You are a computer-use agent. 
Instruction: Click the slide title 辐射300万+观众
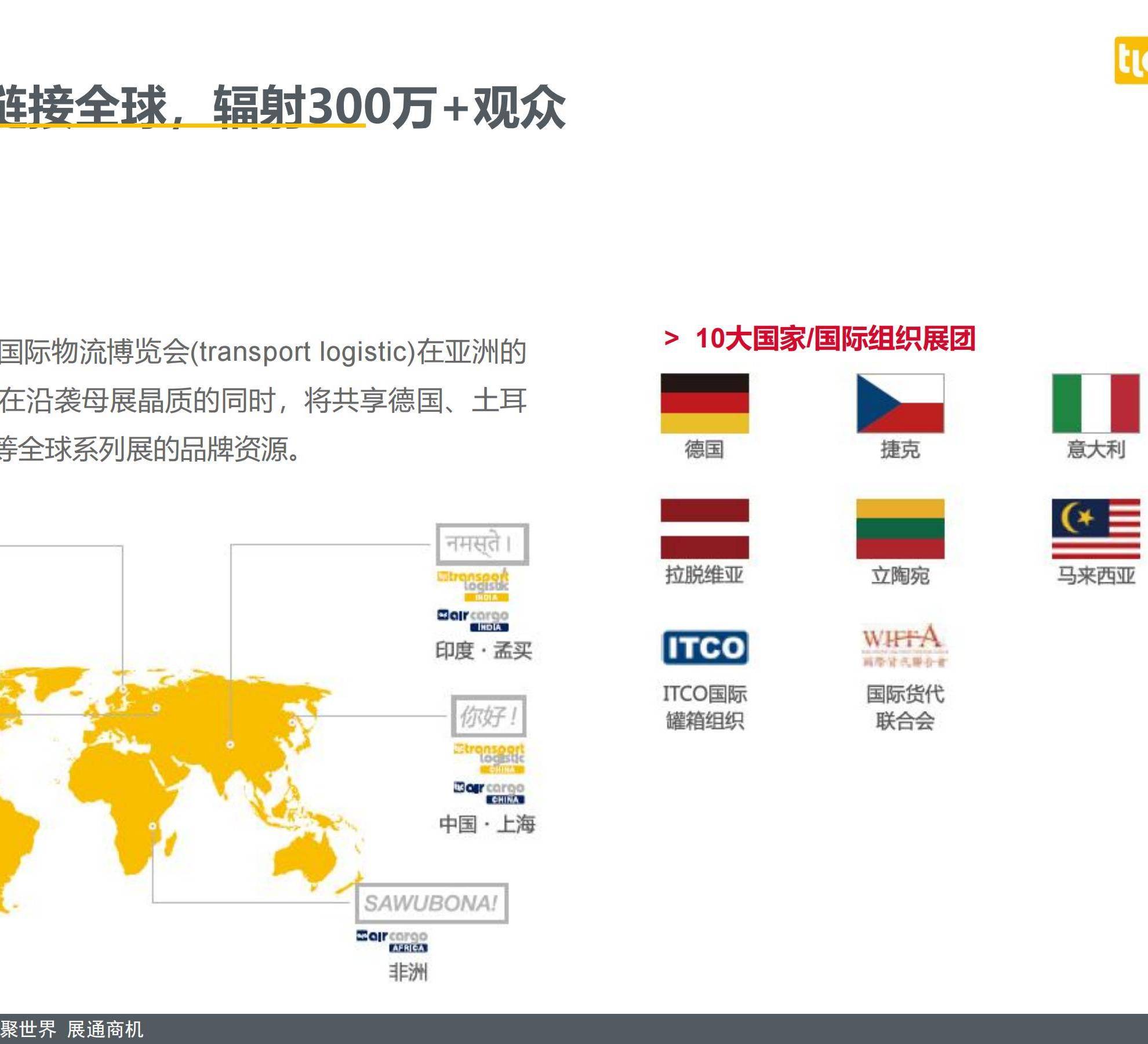[390, 107]
